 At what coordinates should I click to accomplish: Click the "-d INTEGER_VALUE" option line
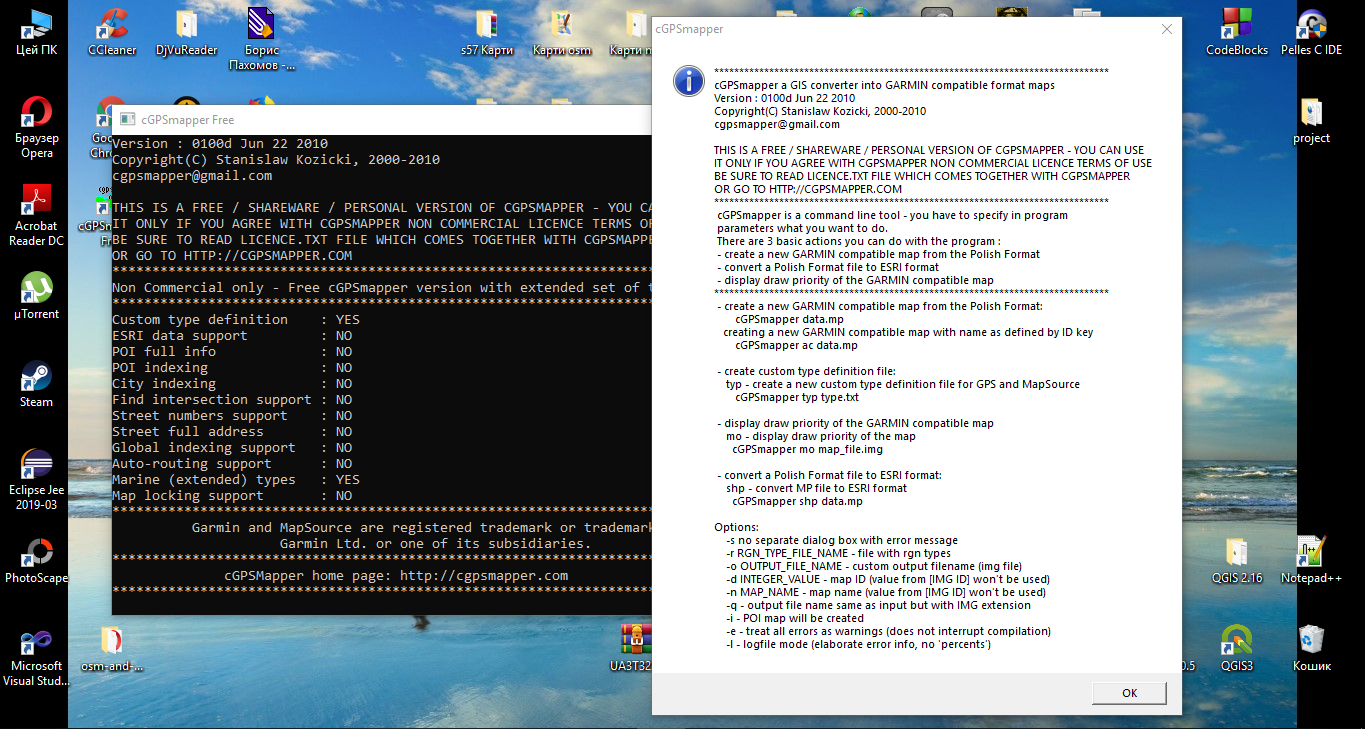[888, 579]
